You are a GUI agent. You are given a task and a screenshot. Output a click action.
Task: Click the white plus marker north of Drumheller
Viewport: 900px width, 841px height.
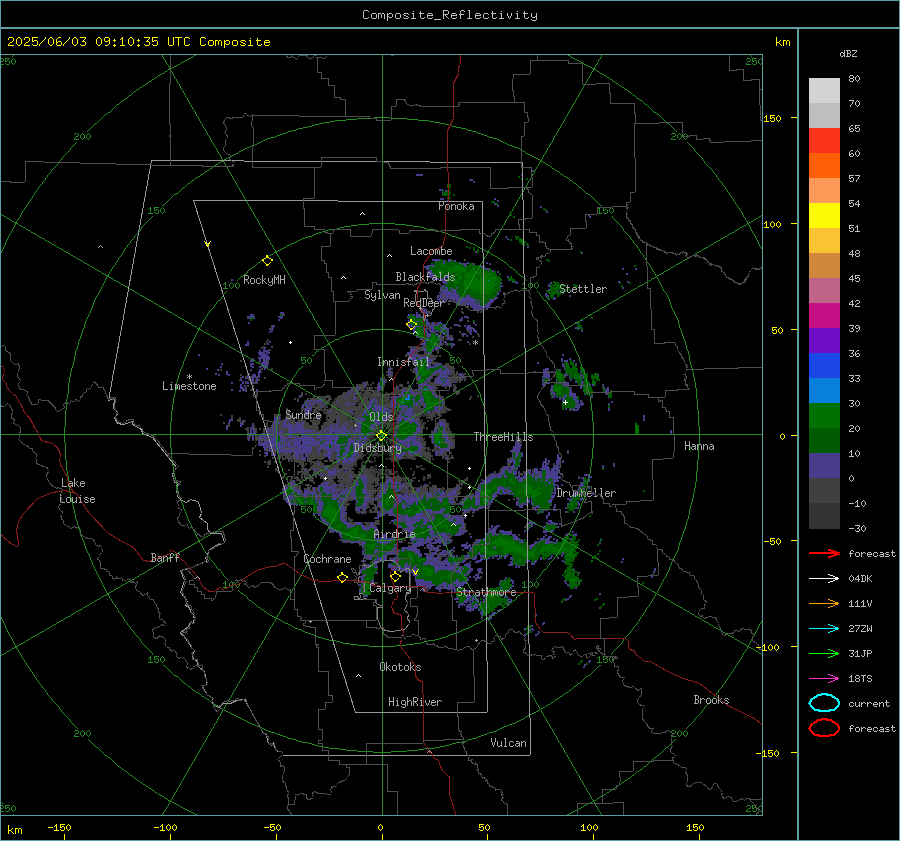point(565,402)
